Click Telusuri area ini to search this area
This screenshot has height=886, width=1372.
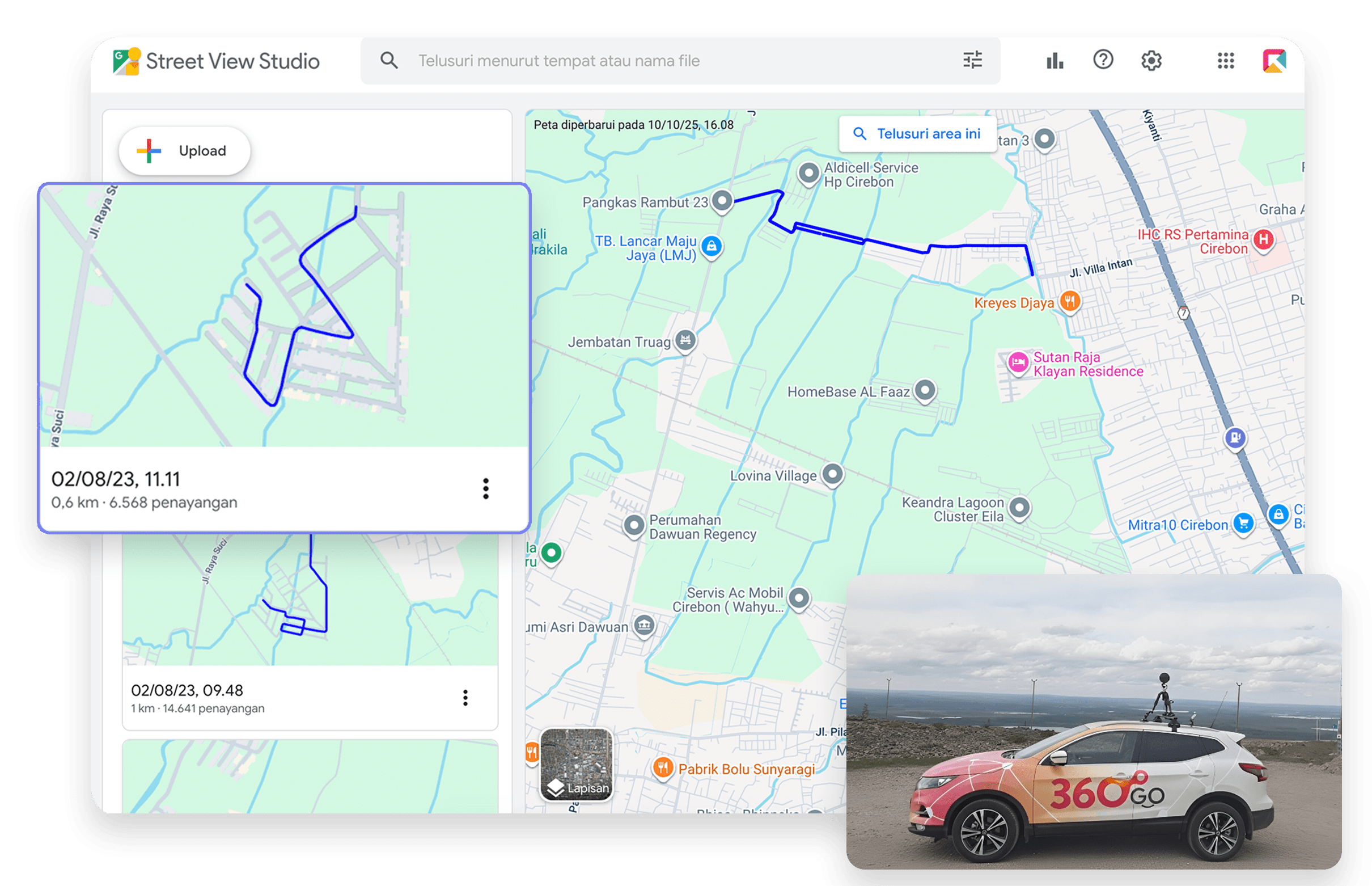(918, 133)
